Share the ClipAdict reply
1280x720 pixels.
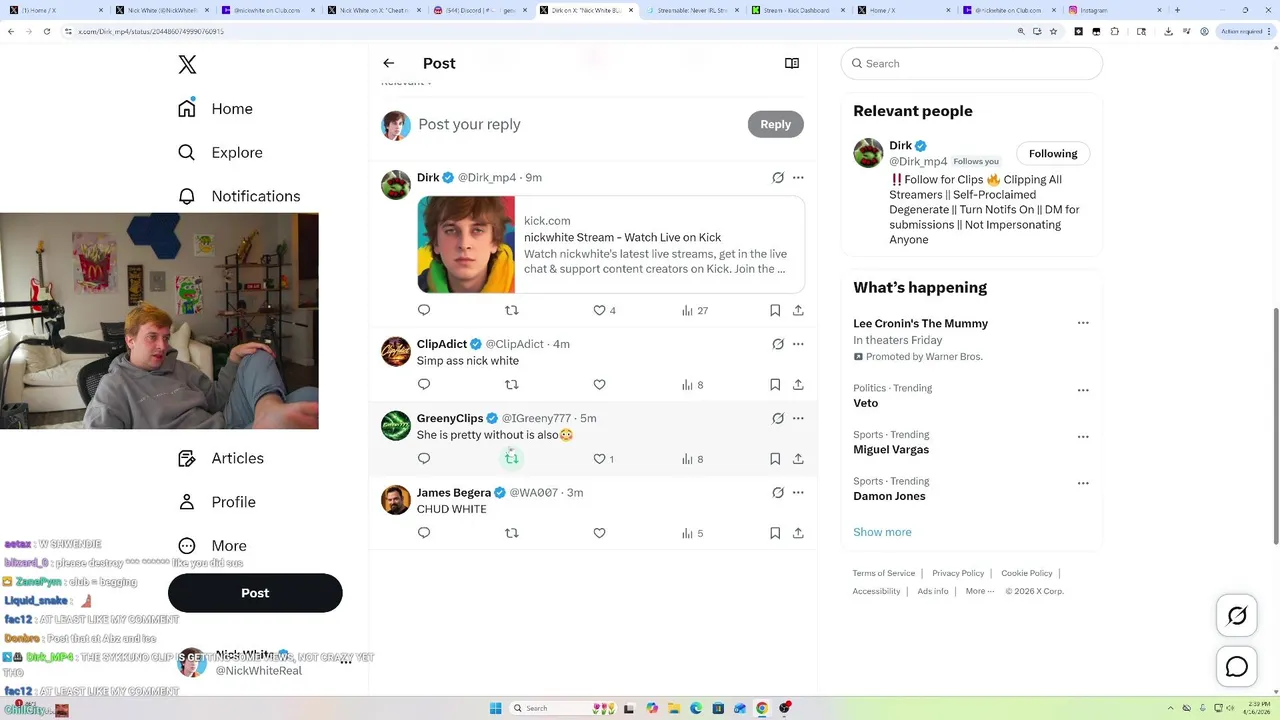click(x=798, y=384)
